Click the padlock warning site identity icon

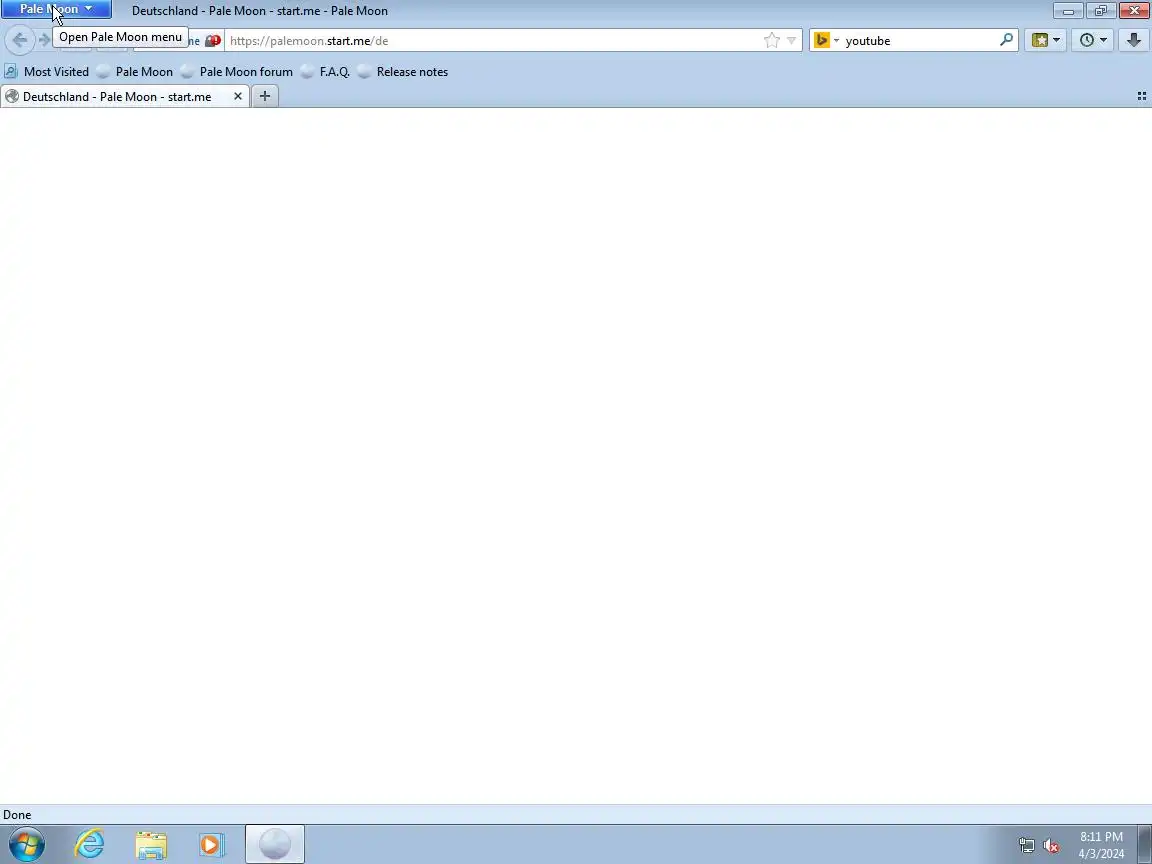(x=212, y=40)
